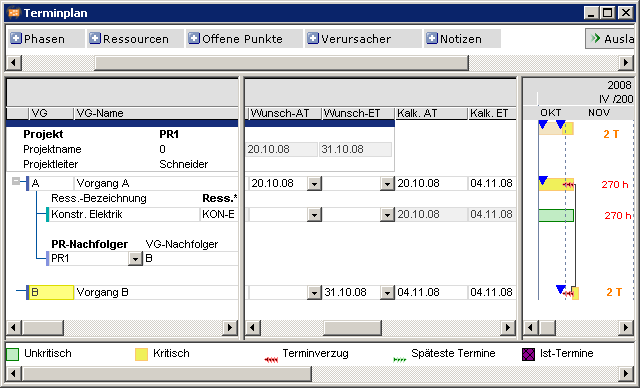This screenshot has height=388, width=640.
Task: Click the Wunsch-ET column header
Action: [x=358, y=113]
